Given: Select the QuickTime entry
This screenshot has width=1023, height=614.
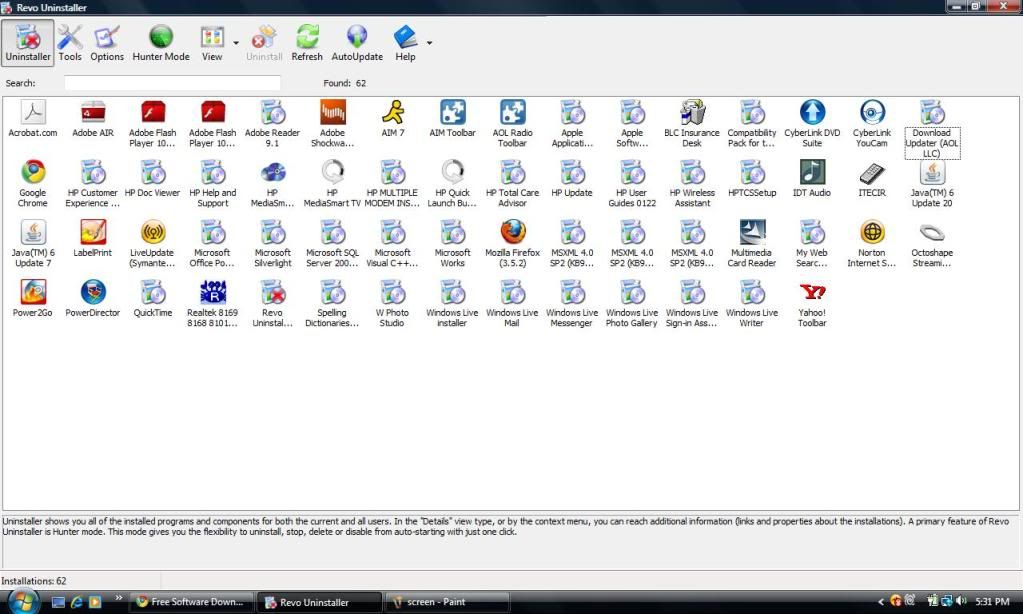Looking at the screenshot, I should [153, 298].
